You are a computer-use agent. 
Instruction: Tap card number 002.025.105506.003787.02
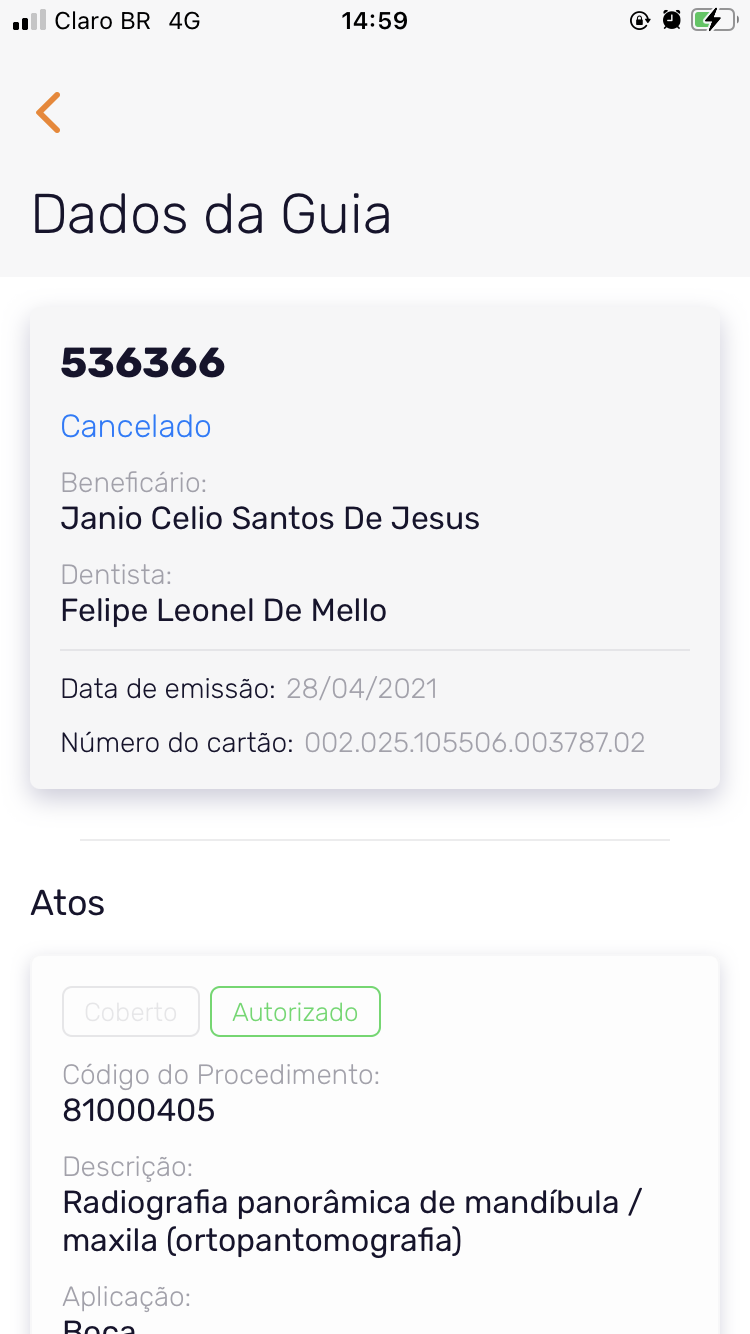(x=475, y=743)
